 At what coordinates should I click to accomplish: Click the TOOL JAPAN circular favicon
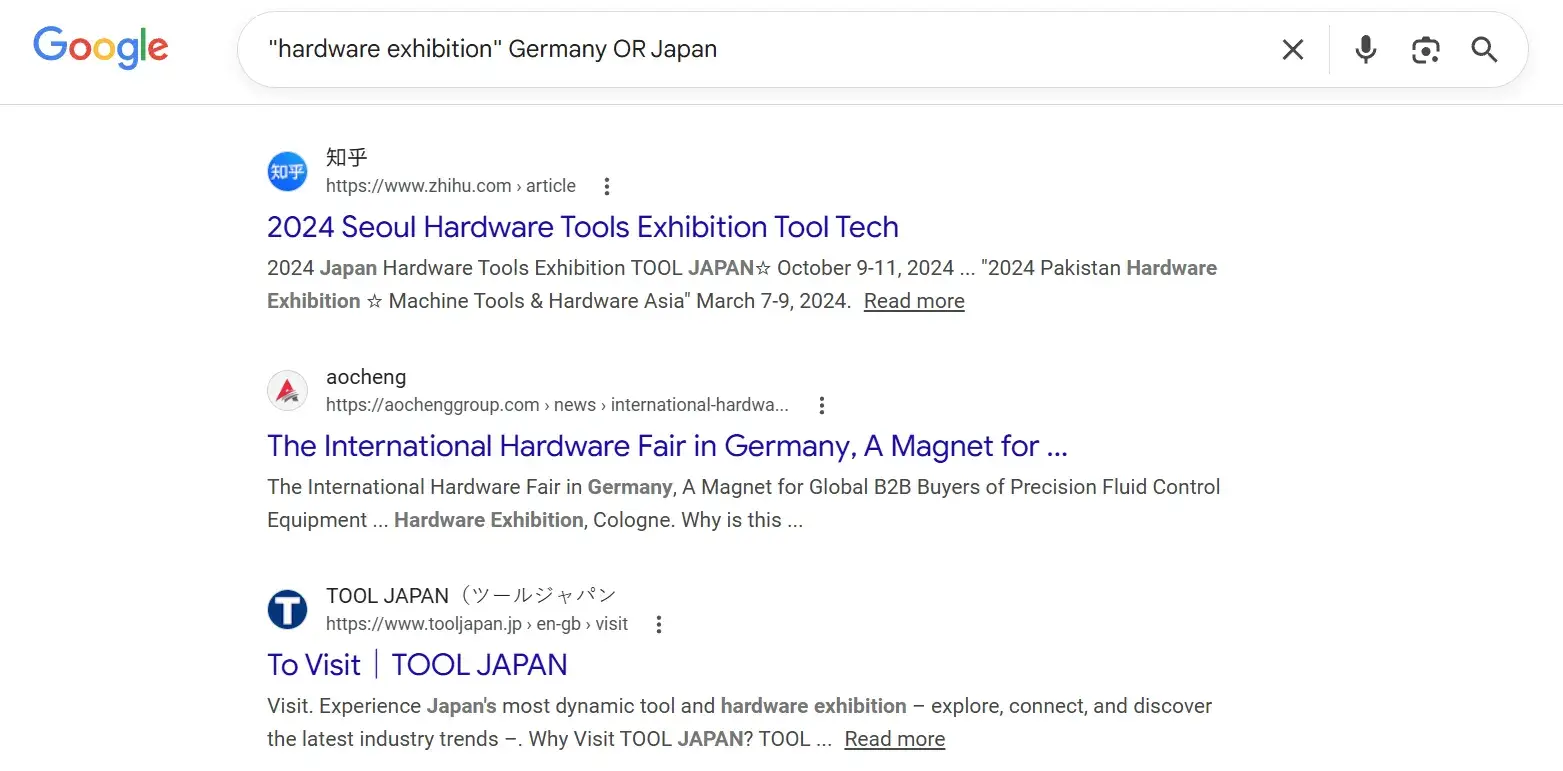tap(287, 608)
